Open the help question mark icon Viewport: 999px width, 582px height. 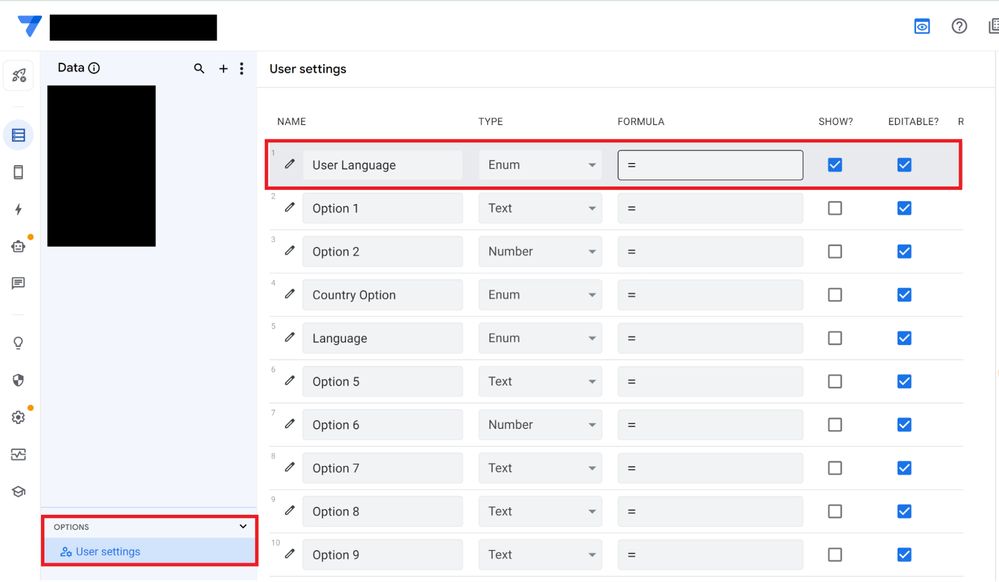tap(959, 26)
